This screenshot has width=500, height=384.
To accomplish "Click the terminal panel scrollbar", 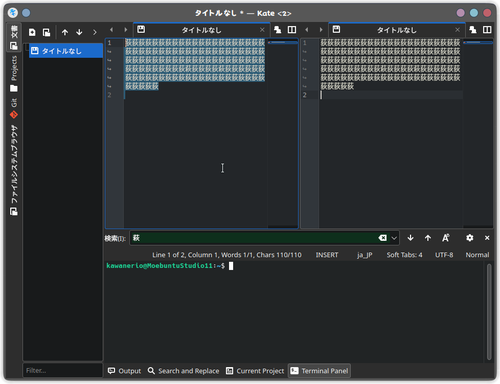I will (489, 312).
